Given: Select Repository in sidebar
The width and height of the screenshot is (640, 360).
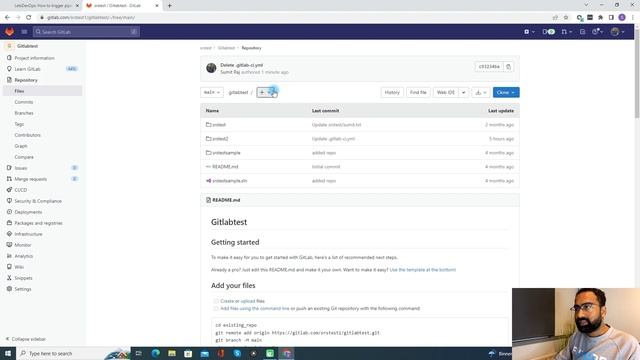Looking at the screenshot, I should tap(26, 80).
